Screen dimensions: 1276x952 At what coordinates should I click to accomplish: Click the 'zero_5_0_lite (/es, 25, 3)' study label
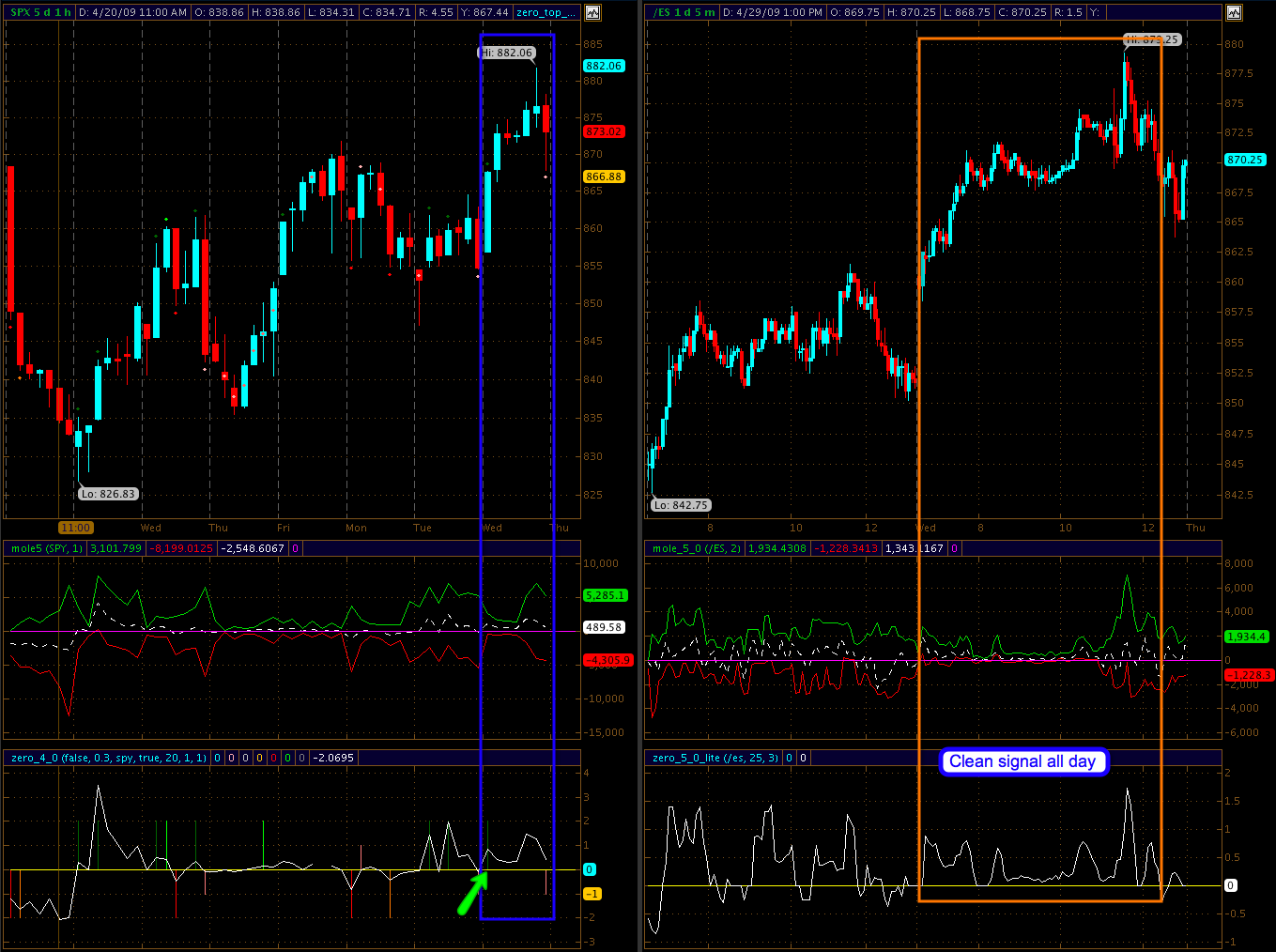pyautogui.click(x=715, y=758)
